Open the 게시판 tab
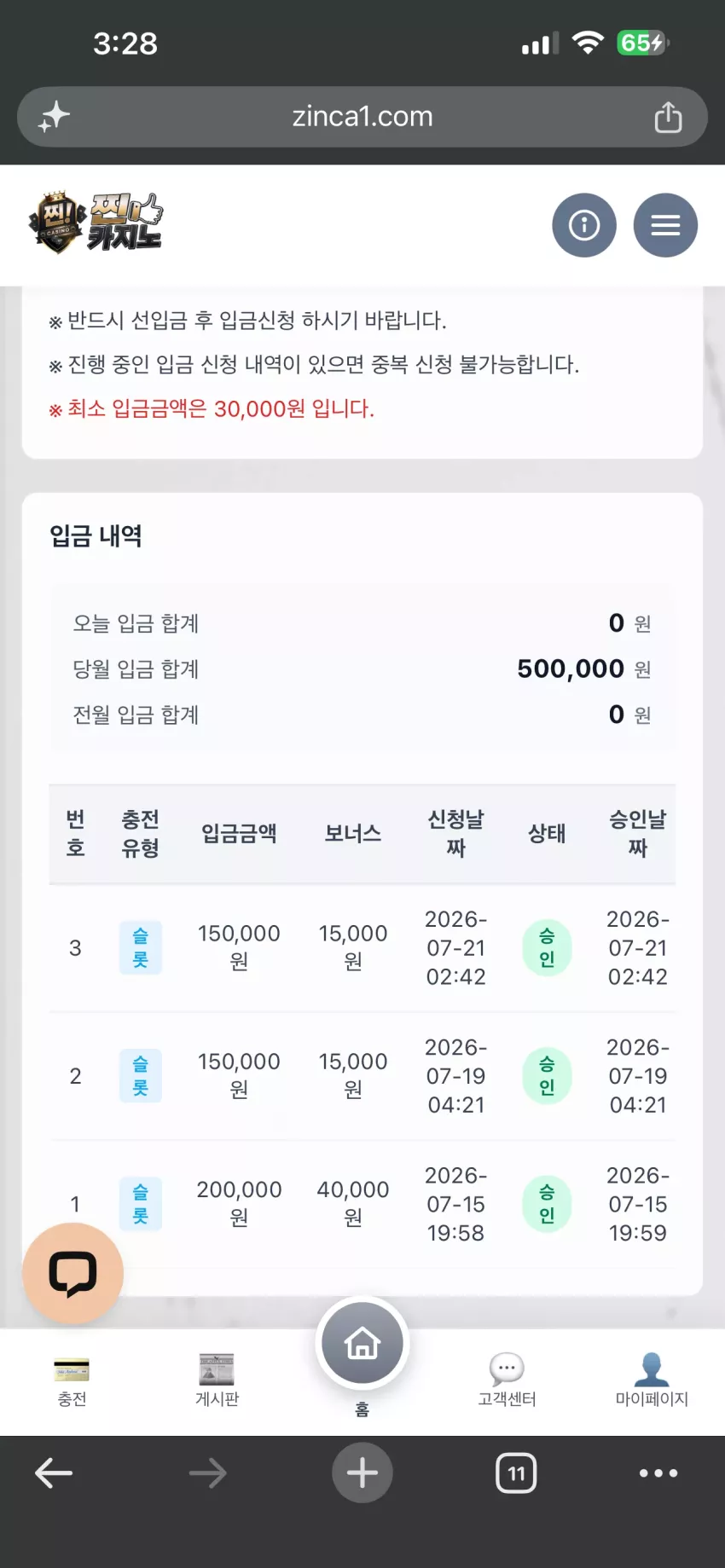The width and height of the screenshot is (725, 1568). [217, 1381]
